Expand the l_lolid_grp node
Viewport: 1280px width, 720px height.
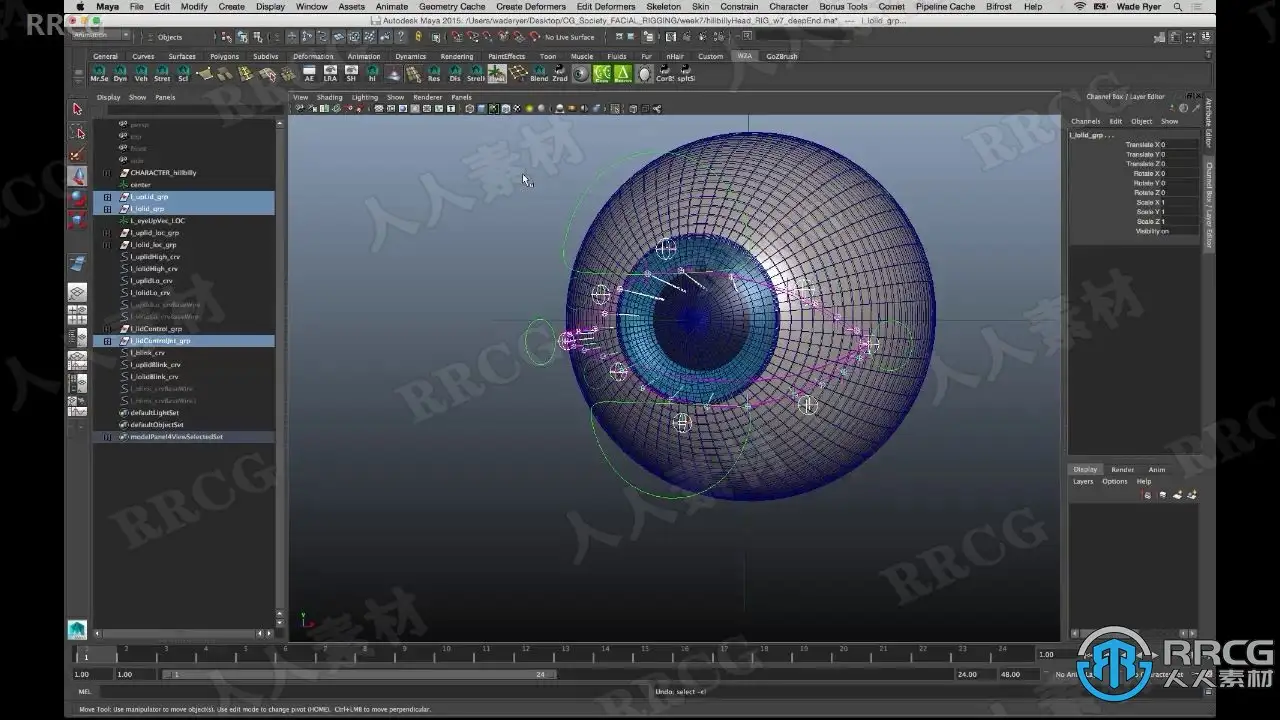click(107, 209)
